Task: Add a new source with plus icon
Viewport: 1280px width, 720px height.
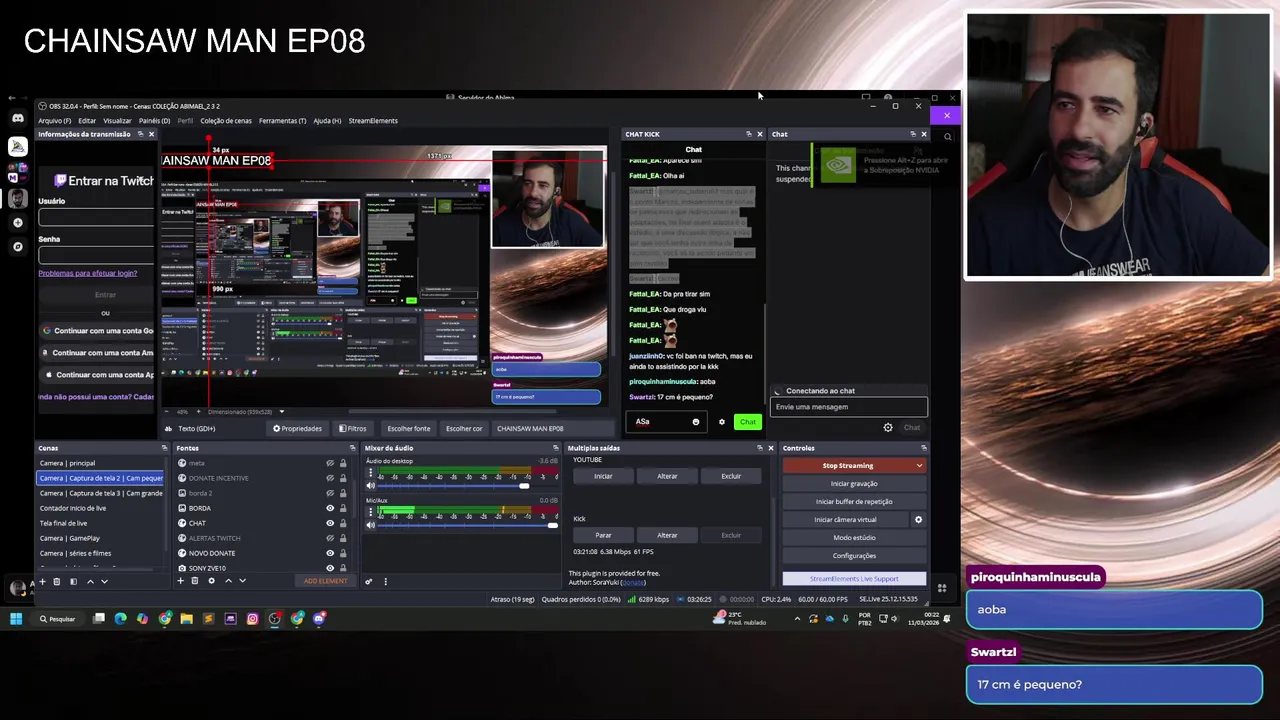Action: (x=180, y=581)
